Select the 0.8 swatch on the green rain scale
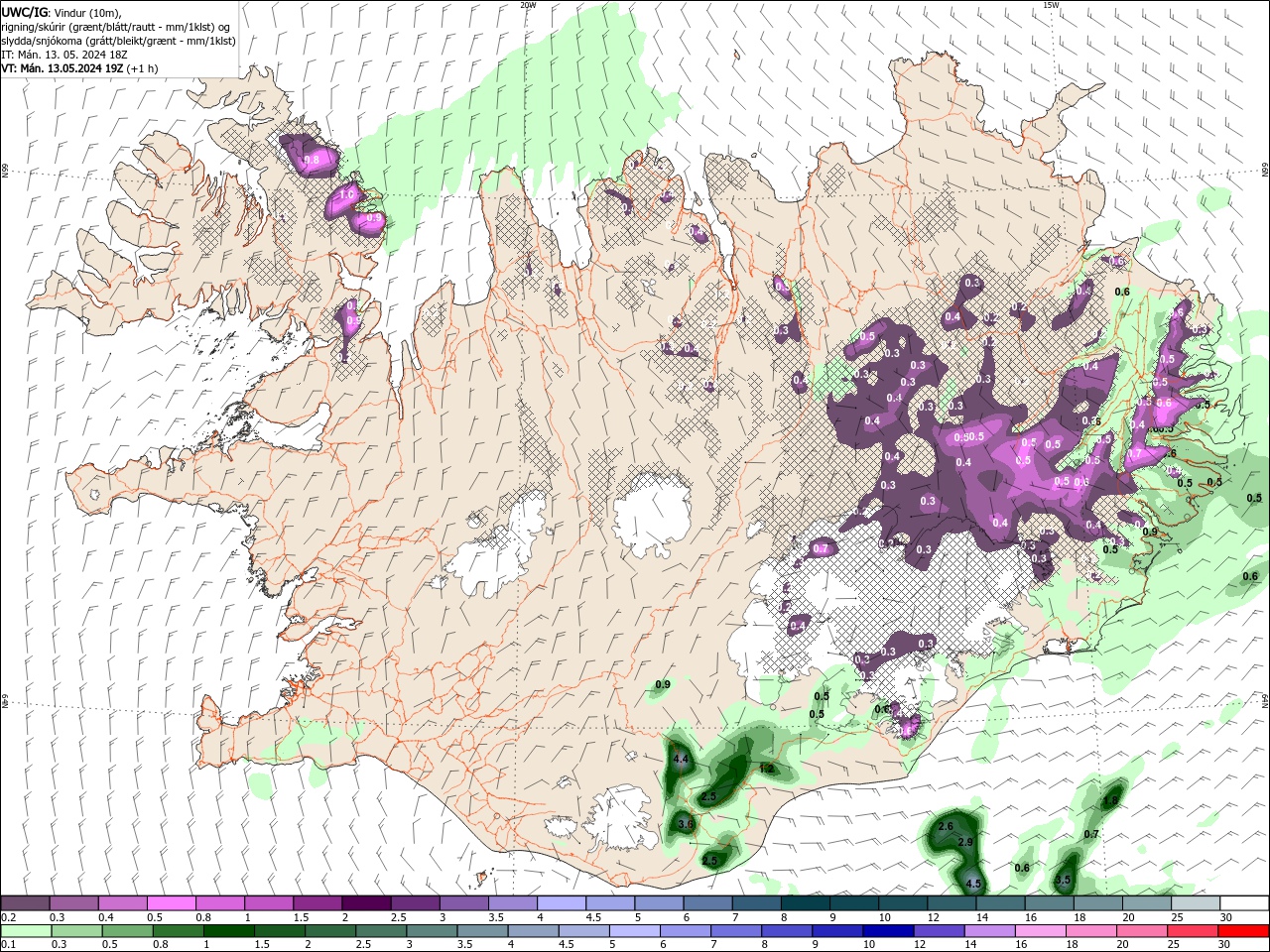 [x=178, y=931]
